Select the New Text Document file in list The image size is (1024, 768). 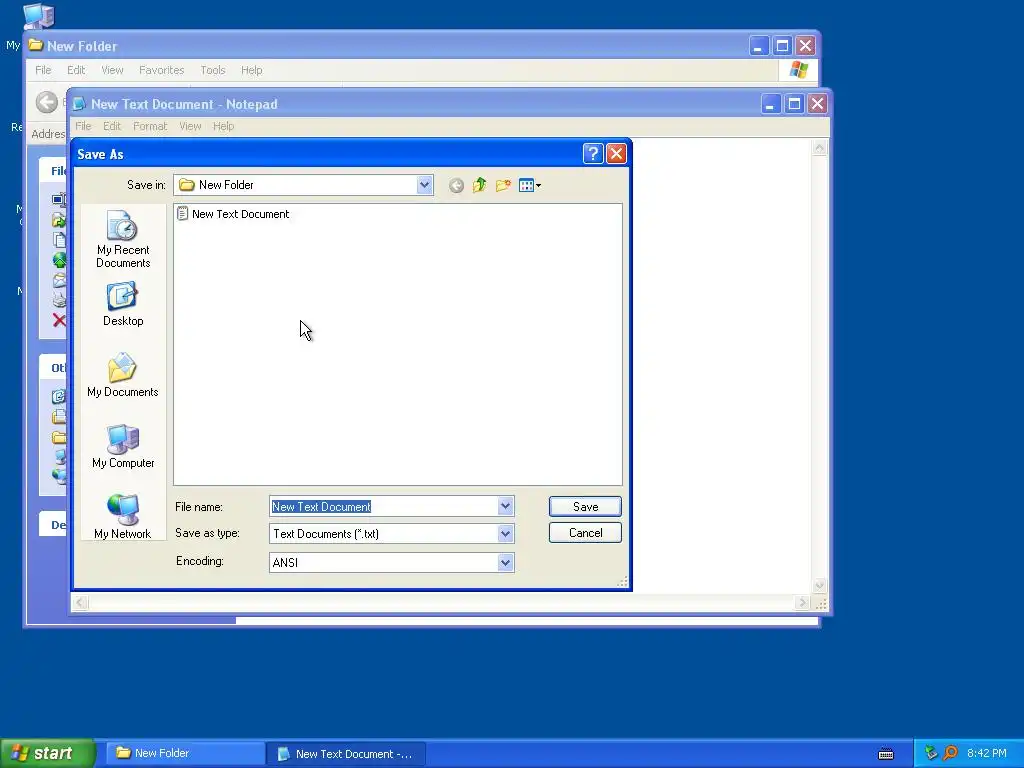pyautogui.click(x=233, y=214)
